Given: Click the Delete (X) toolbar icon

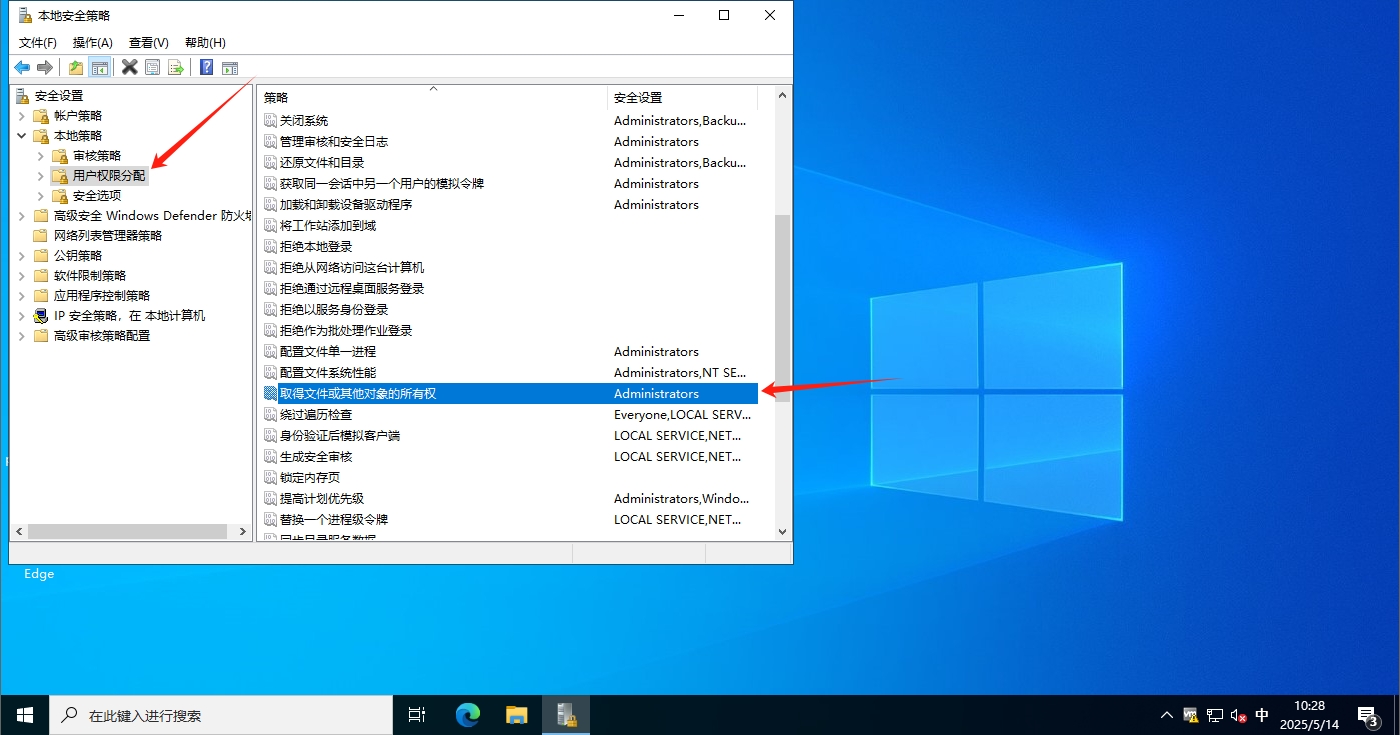Looking at the screenshot, I should point(130,67).
